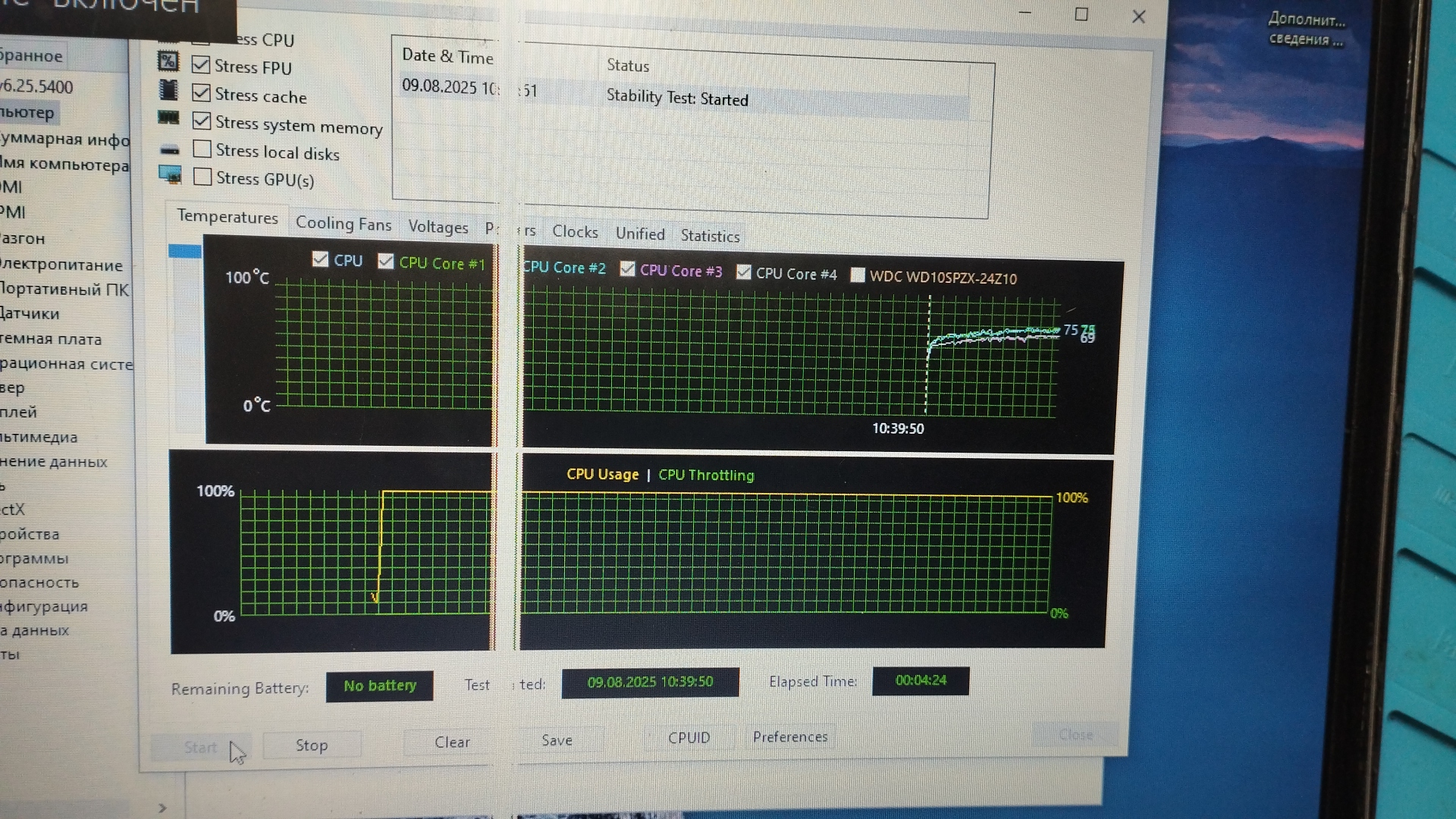Switch to the Voltages tab
1456x819 pixels.
coord(438,227)
